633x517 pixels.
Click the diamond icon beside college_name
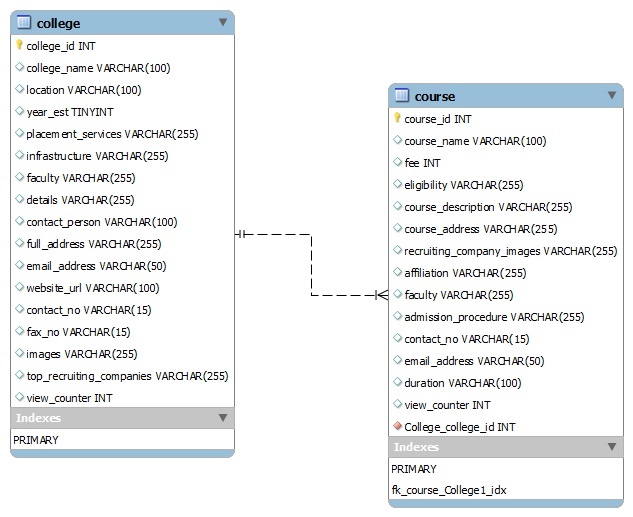point(19,67)
